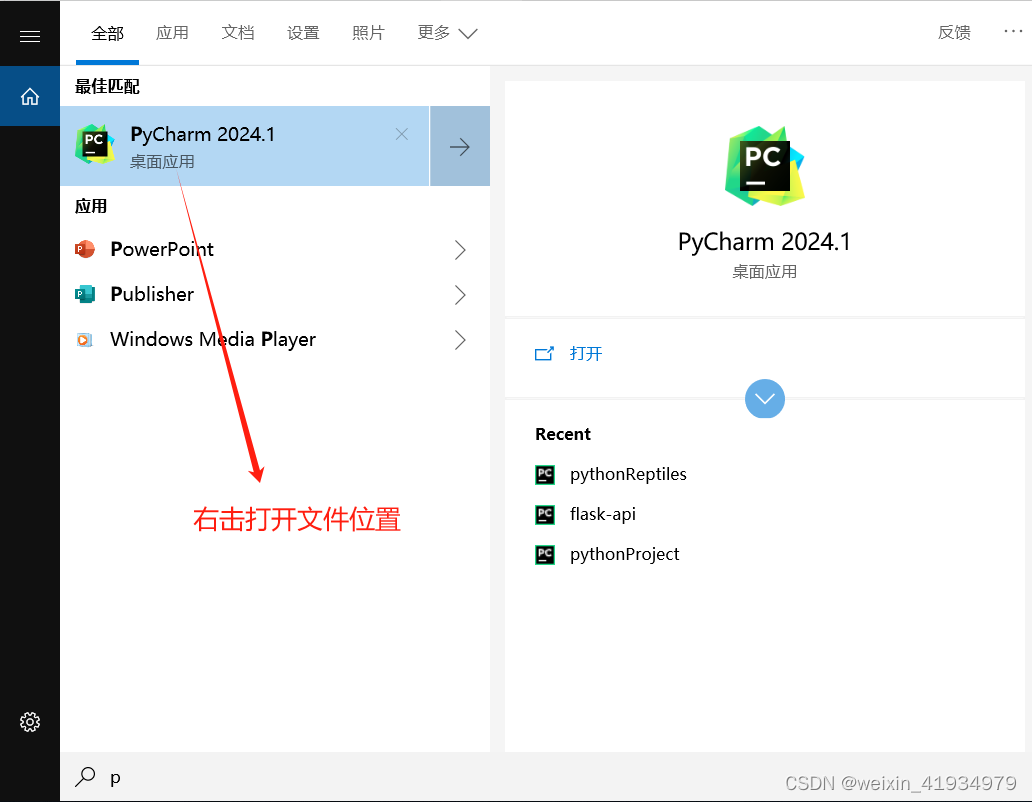Click the Publisher app icon

click(x=84, y=294)
